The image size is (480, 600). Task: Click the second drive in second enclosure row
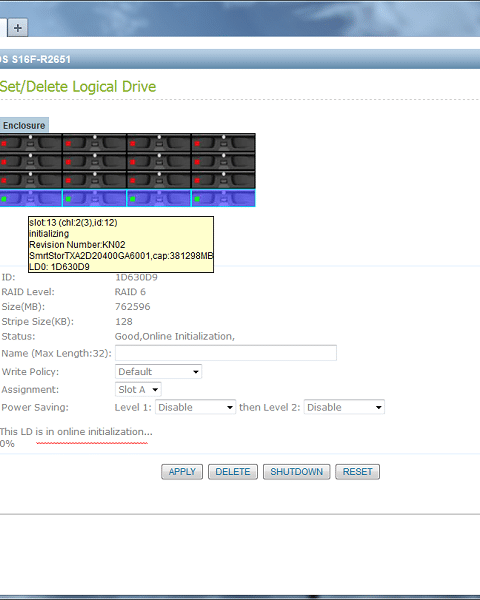pyautogui.click(x=94, y=161)
